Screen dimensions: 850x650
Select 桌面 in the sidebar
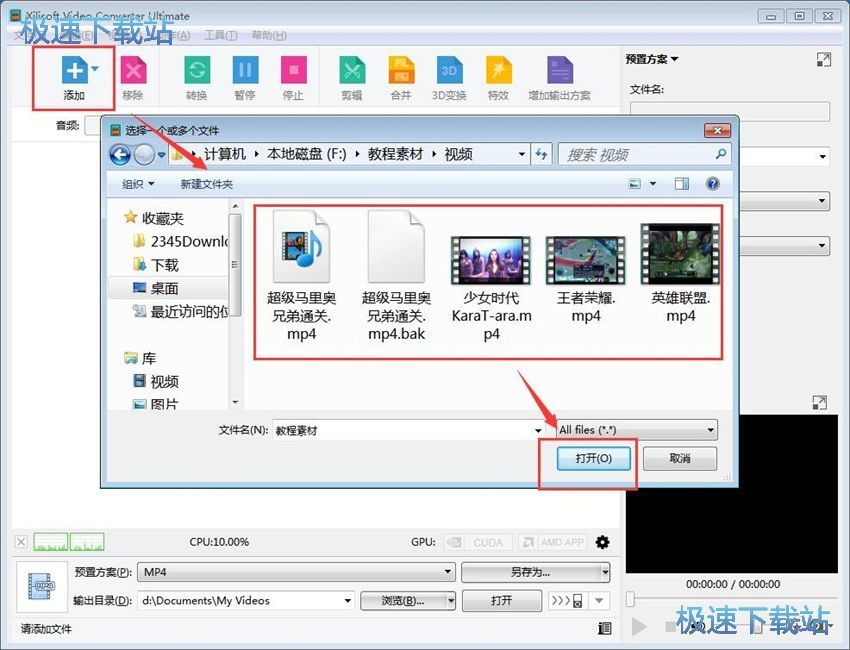tap(156, 288)
